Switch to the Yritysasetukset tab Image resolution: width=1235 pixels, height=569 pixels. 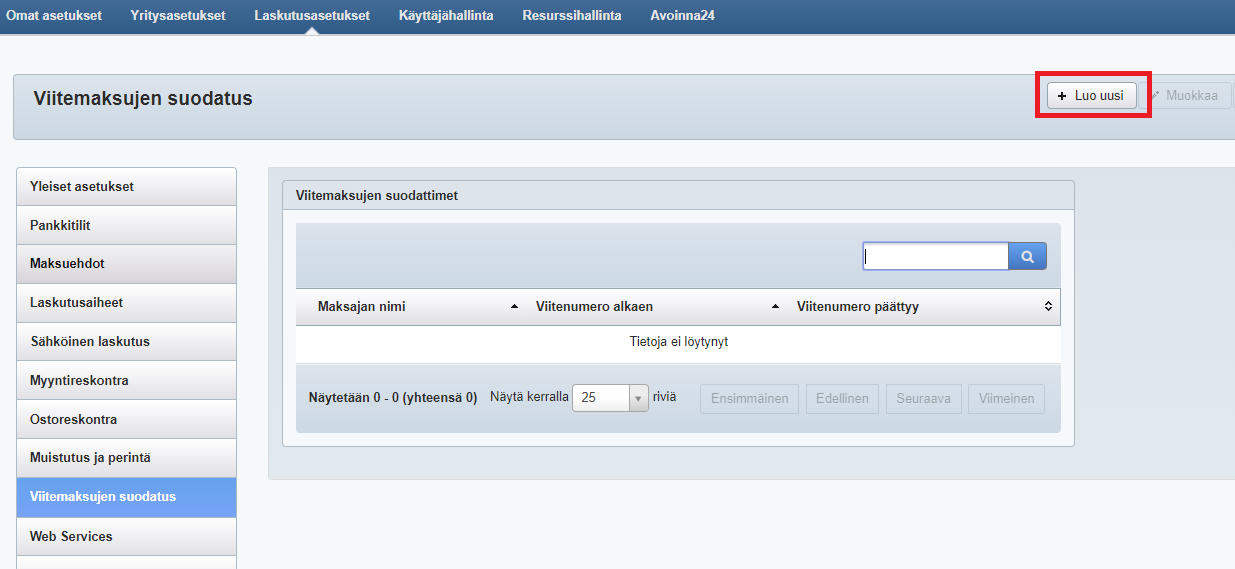coord(178,16)
